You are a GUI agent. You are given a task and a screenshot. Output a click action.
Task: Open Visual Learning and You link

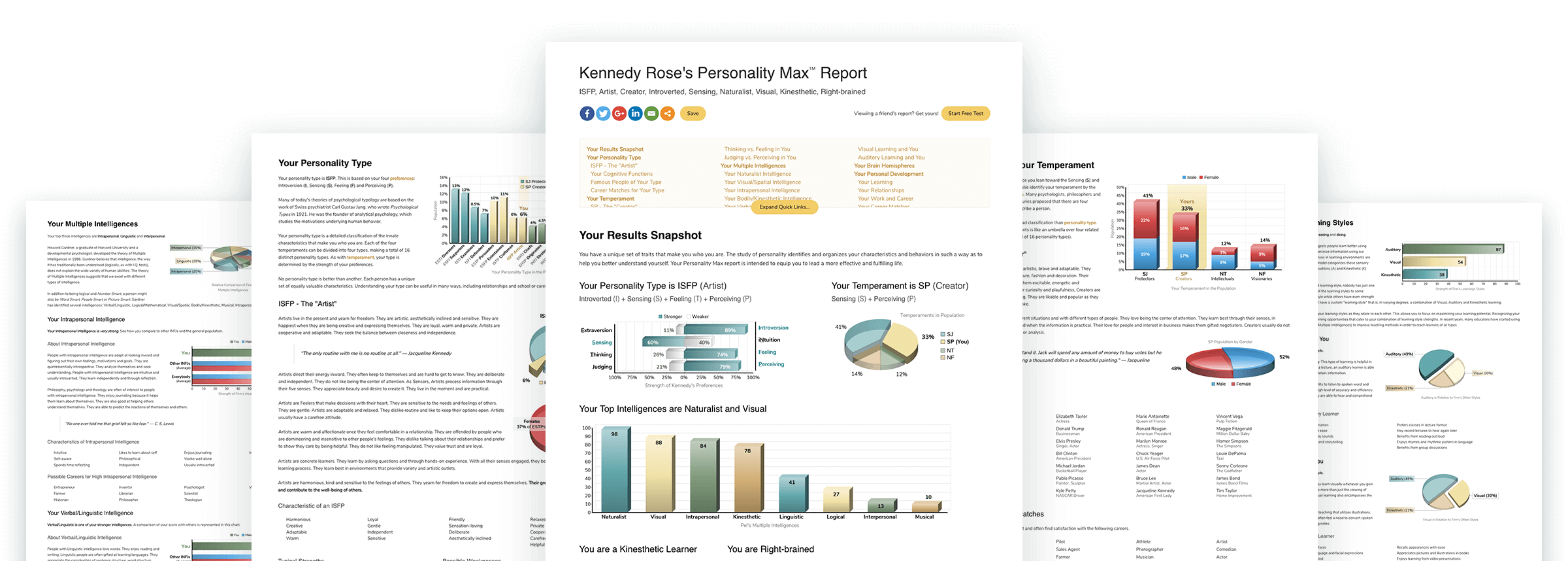[x=888, y=150]
